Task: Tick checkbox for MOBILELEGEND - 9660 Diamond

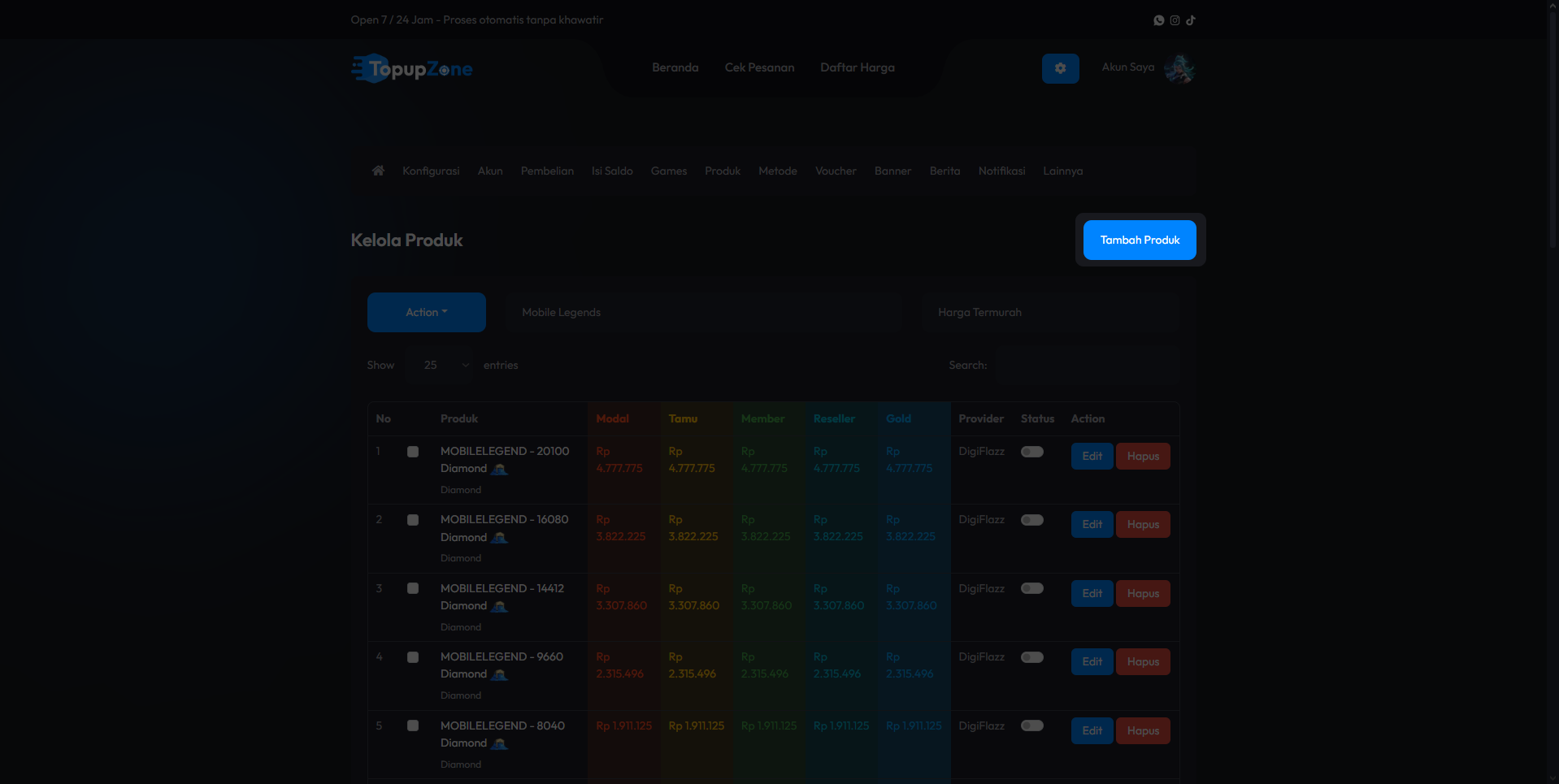Action: pyautogui.click(x=413, y=657)
